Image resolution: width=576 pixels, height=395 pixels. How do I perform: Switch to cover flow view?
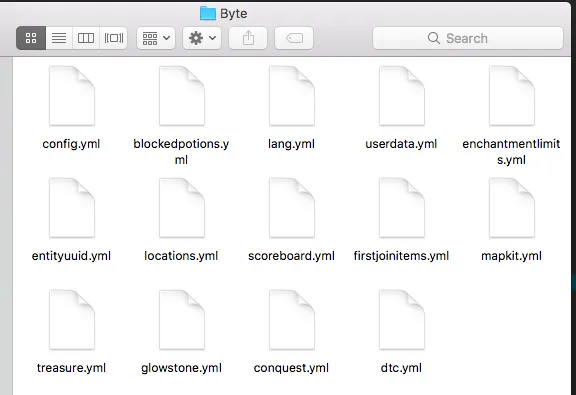[x=114, y=38]
